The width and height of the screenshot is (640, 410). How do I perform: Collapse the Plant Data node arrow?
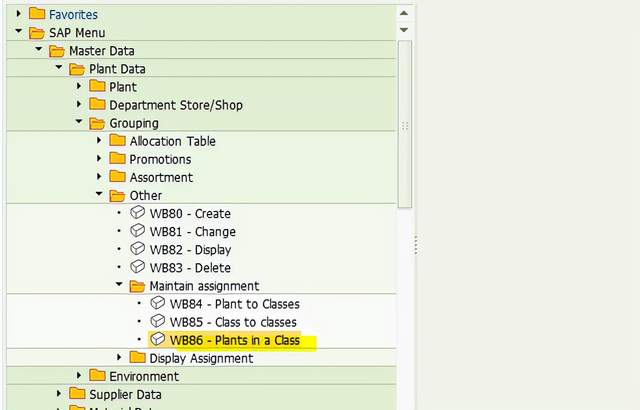point(59,67)
